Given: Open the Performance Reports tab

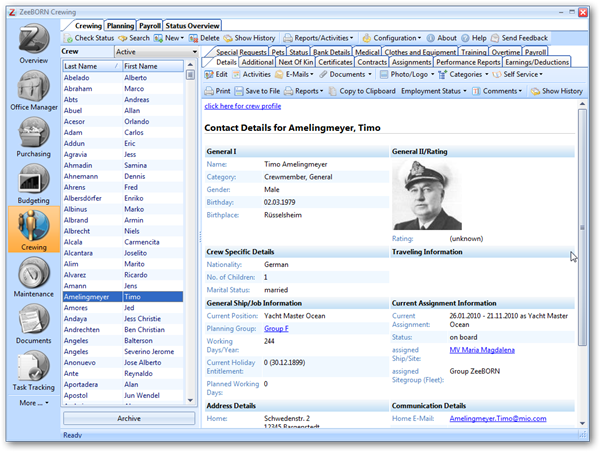Looking at the screenshot, I should pyautogui.click(x=468, y=62).
